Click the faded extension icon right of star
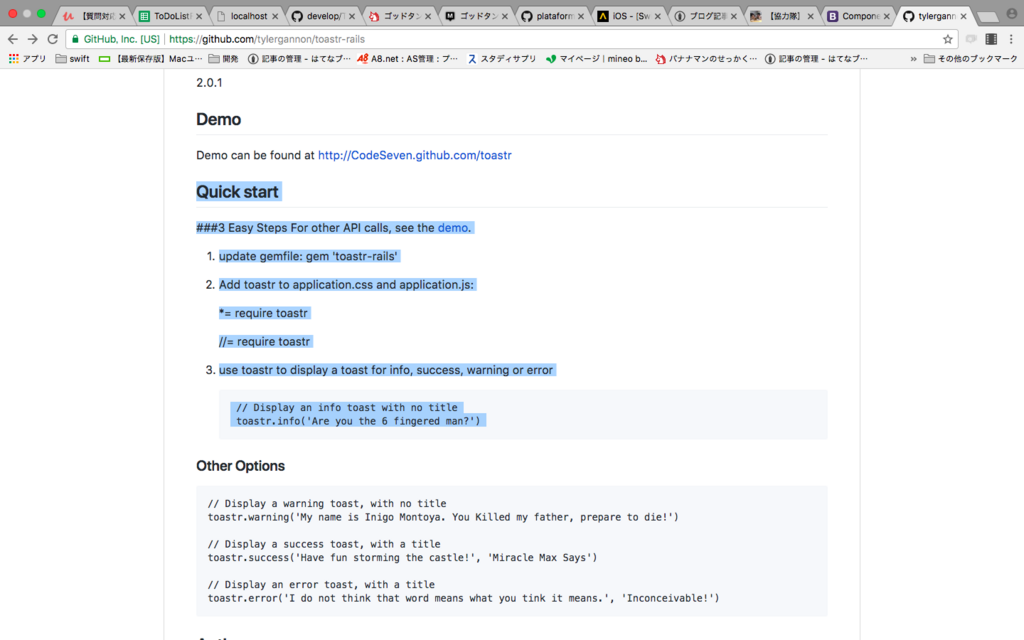The image size is (1024, 640). coord(971,39)
